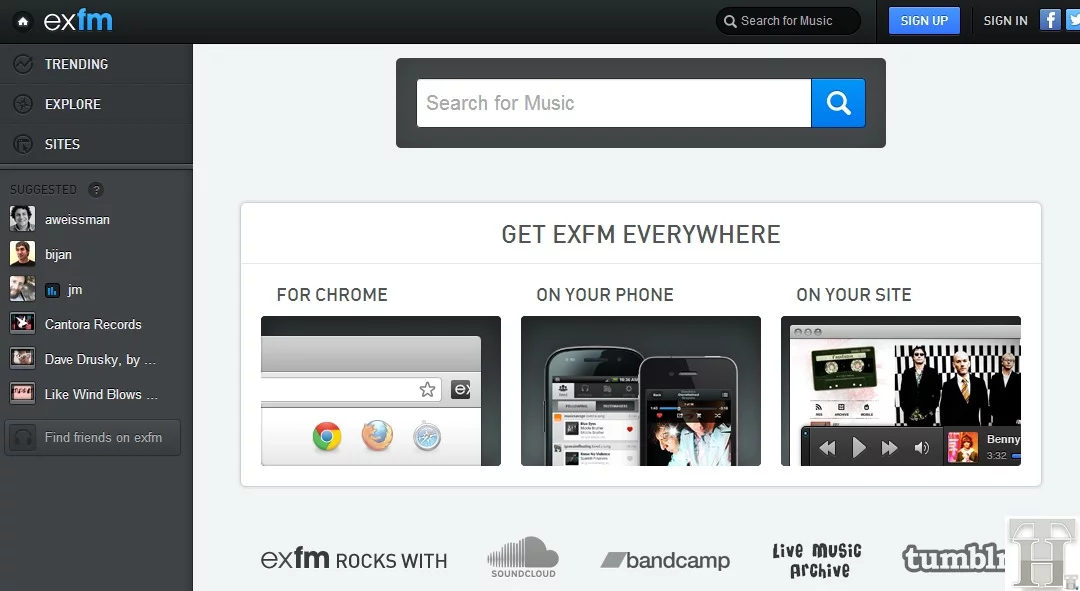Image resolution: width=1080 pixels, height=591 pixels.
Task: Open the TRENDING sidebar section
Action: [x=96, y=64]
